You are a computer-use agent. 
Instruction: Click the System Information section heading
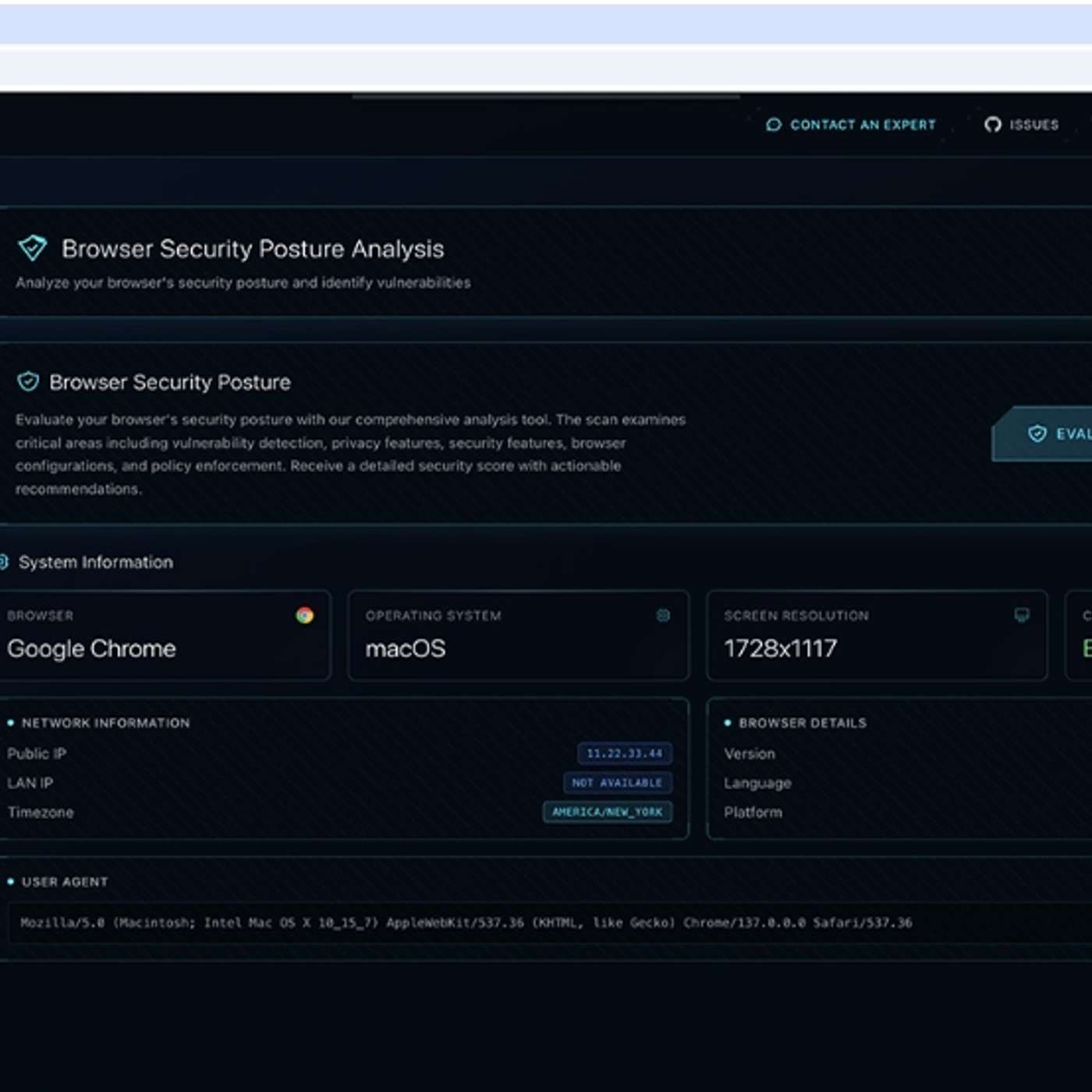point(96,562)
